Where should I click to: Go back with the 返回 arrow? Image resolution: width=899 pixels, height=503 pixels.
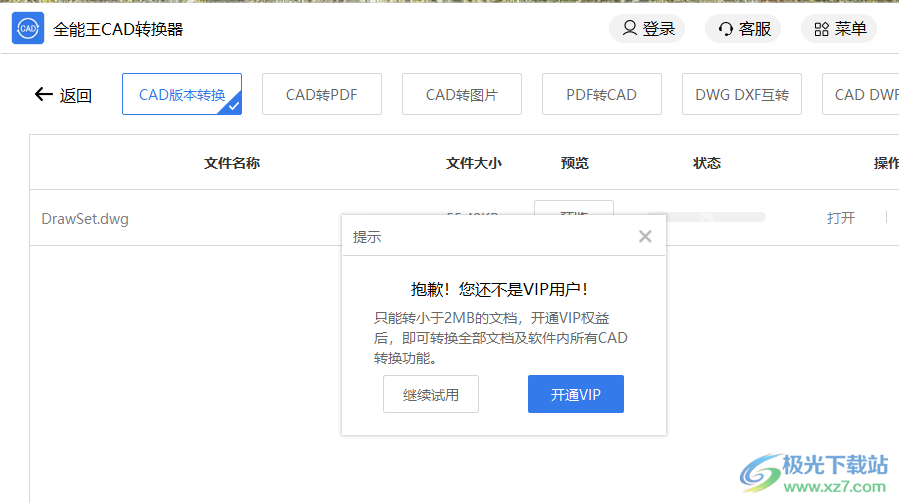63,95
